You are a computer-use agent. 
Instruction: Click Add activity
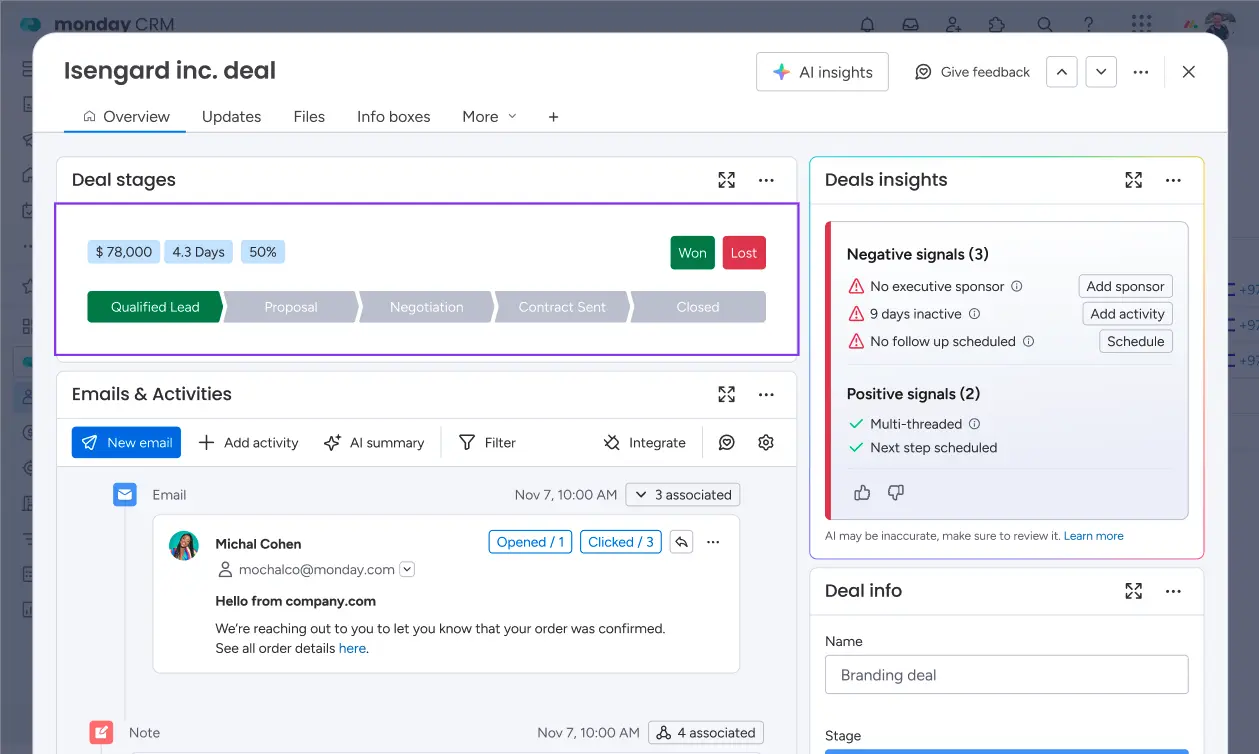[x=249, y=442]
